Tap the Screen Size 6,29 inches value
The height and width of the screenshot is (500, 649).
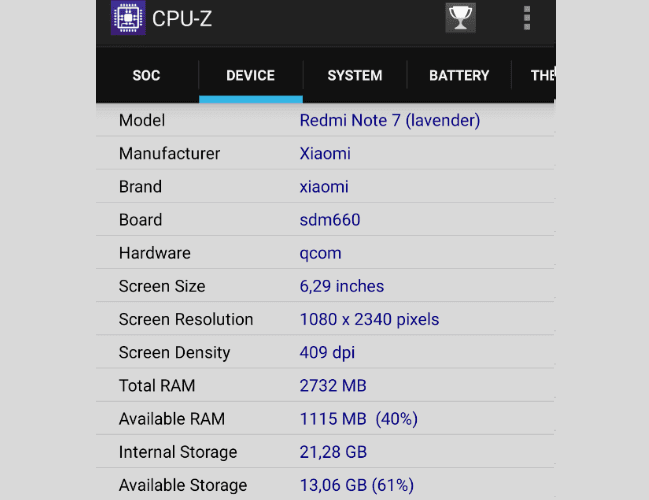pos(342,286)
